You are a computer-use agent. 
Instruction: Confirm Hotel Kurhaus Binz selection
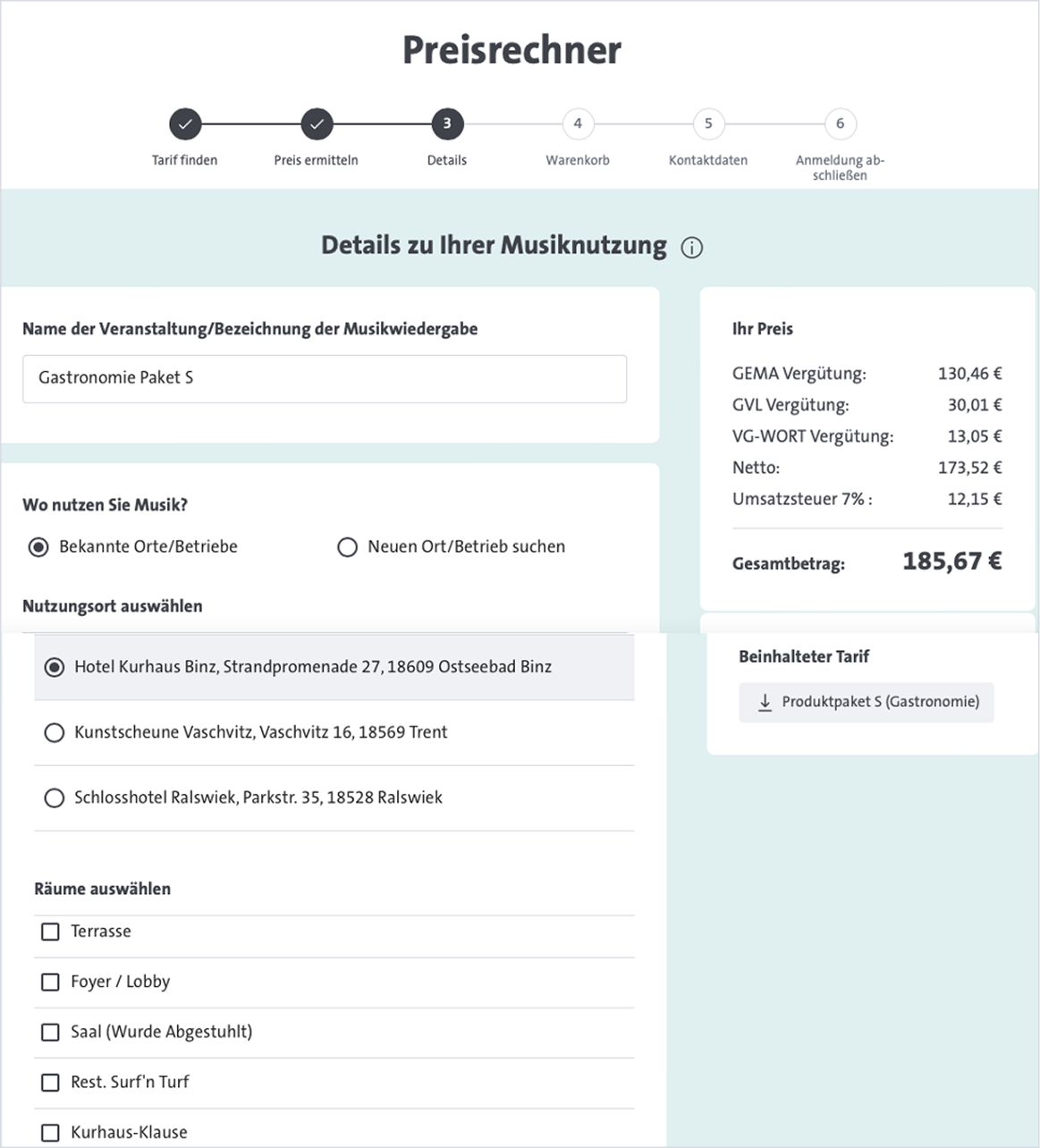pos(54,667)
